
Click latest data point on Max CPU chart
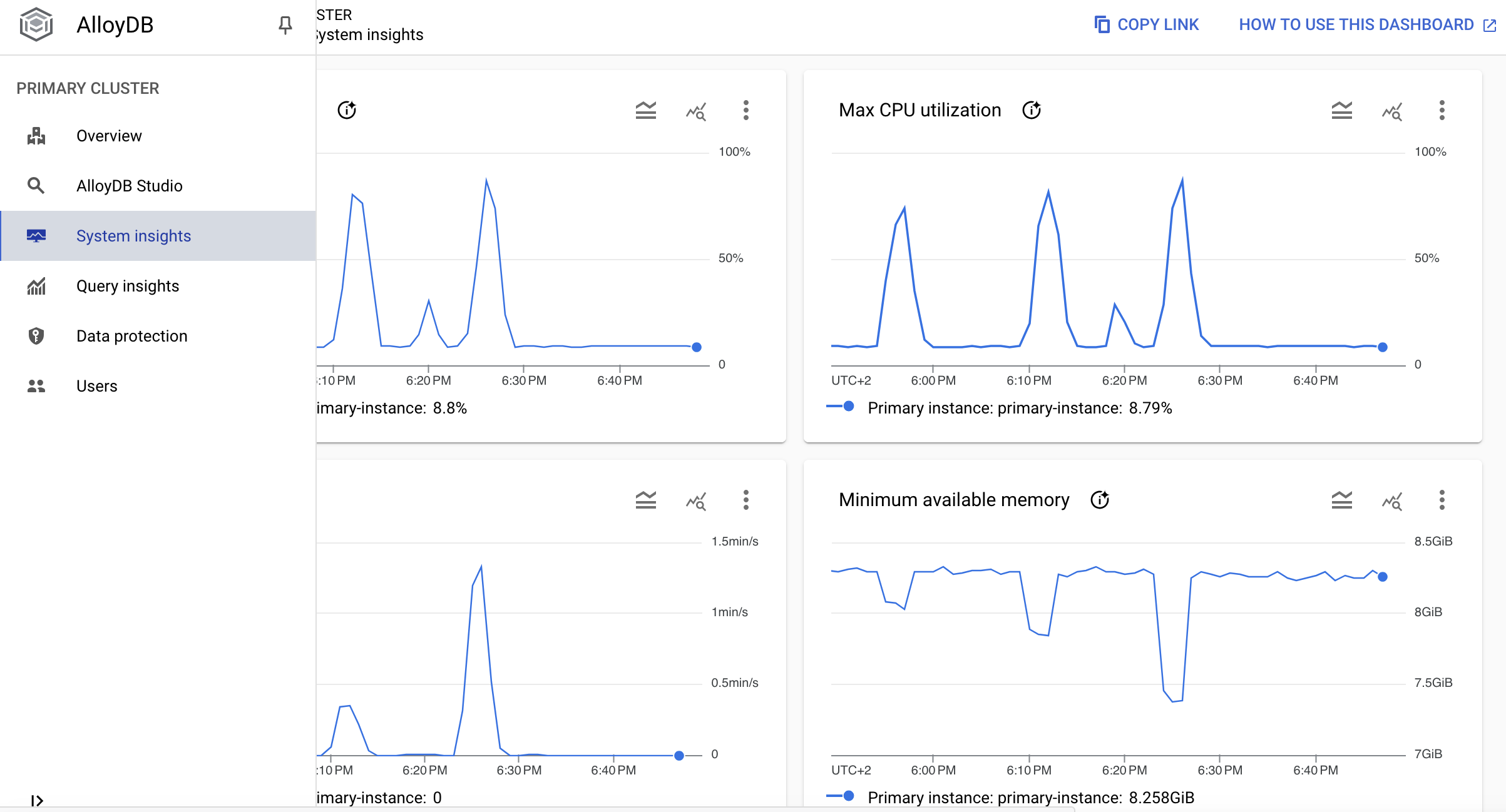pos(1383,347)
